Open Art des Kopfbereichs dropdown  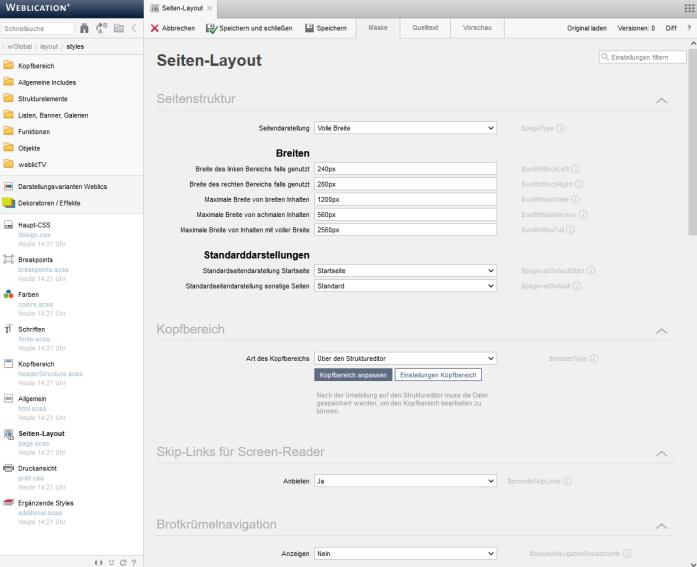click(x=405, y=358)
